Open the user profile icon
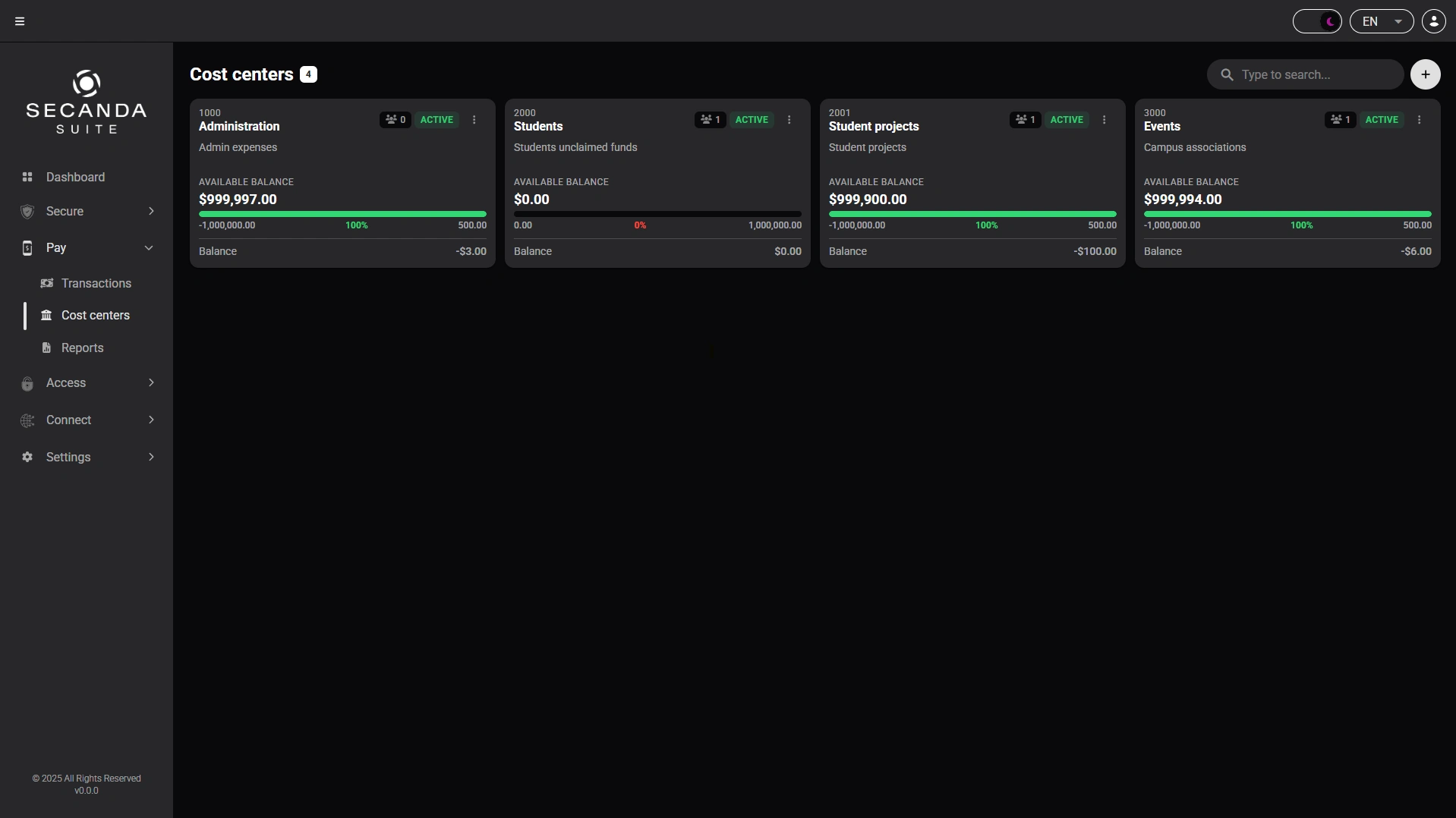This screenshot has height=818, width=1456. pyautogui.click(x=1433, y=21)
